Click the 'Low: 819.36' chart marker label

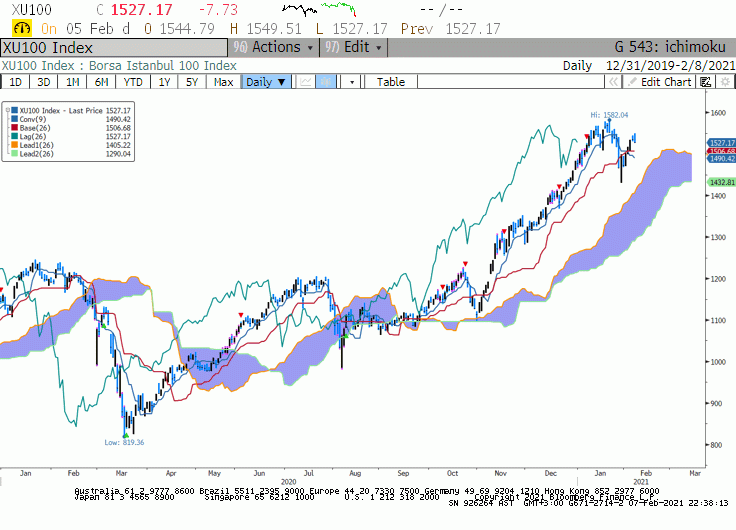pos(124,442)
